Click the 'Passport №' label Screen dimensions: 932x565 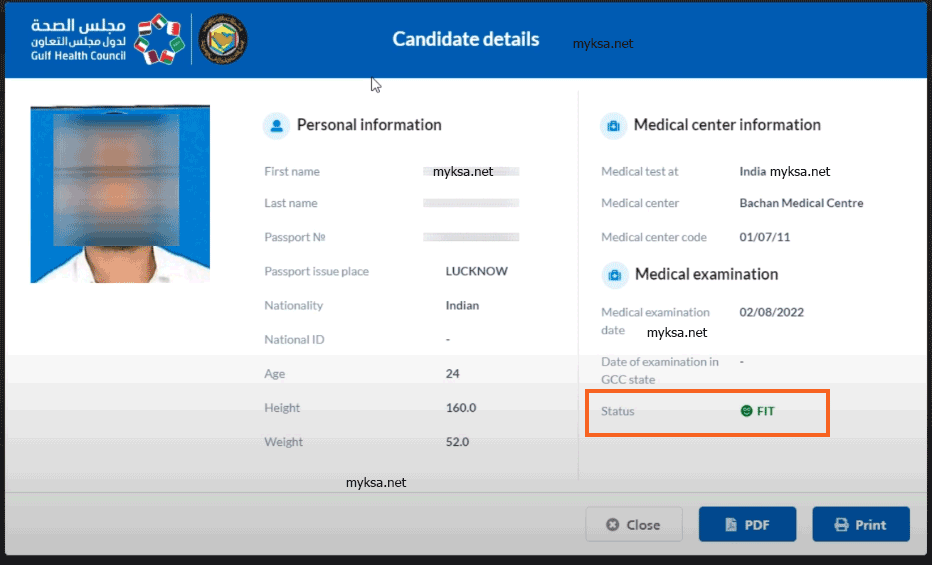[x=295, y=237]
